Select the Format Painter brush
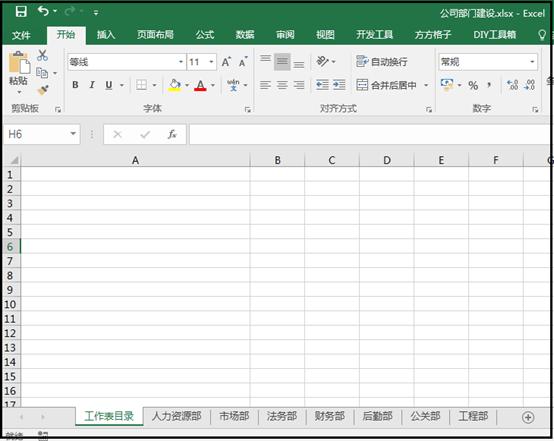 click(43, 90)
